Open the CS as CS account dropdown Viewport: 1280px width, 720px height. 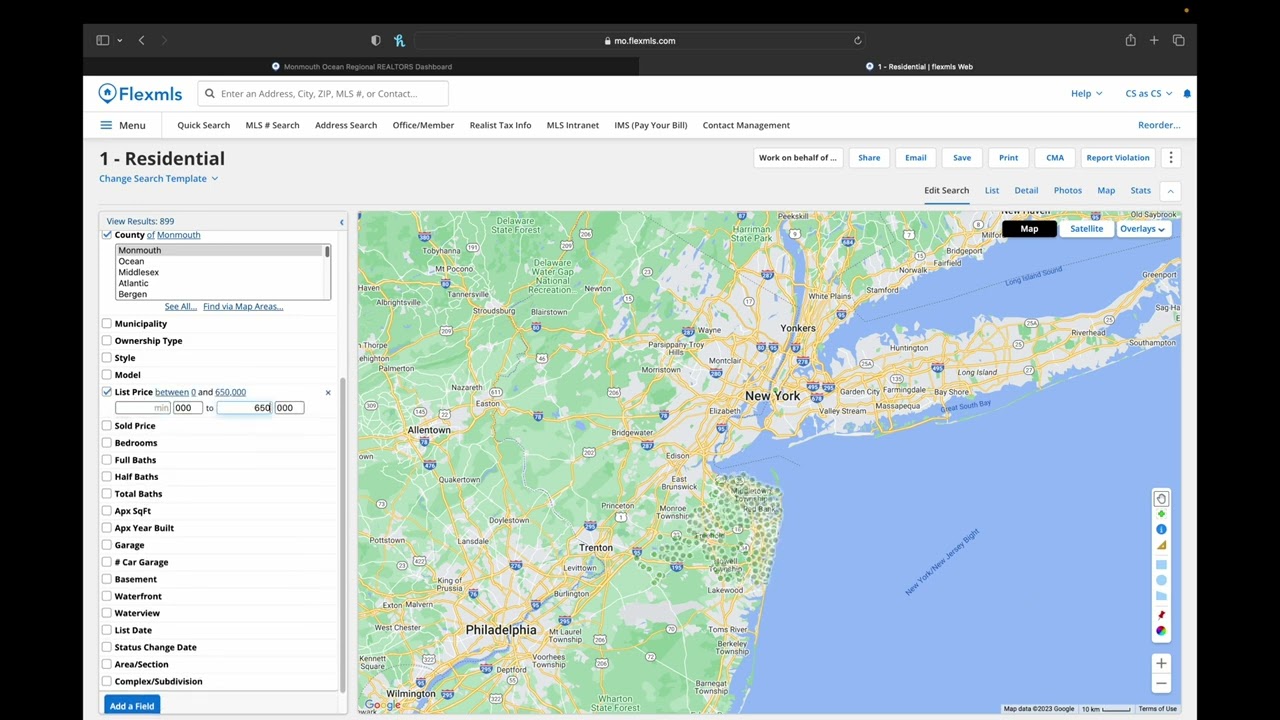click(x=1148, y=94)
